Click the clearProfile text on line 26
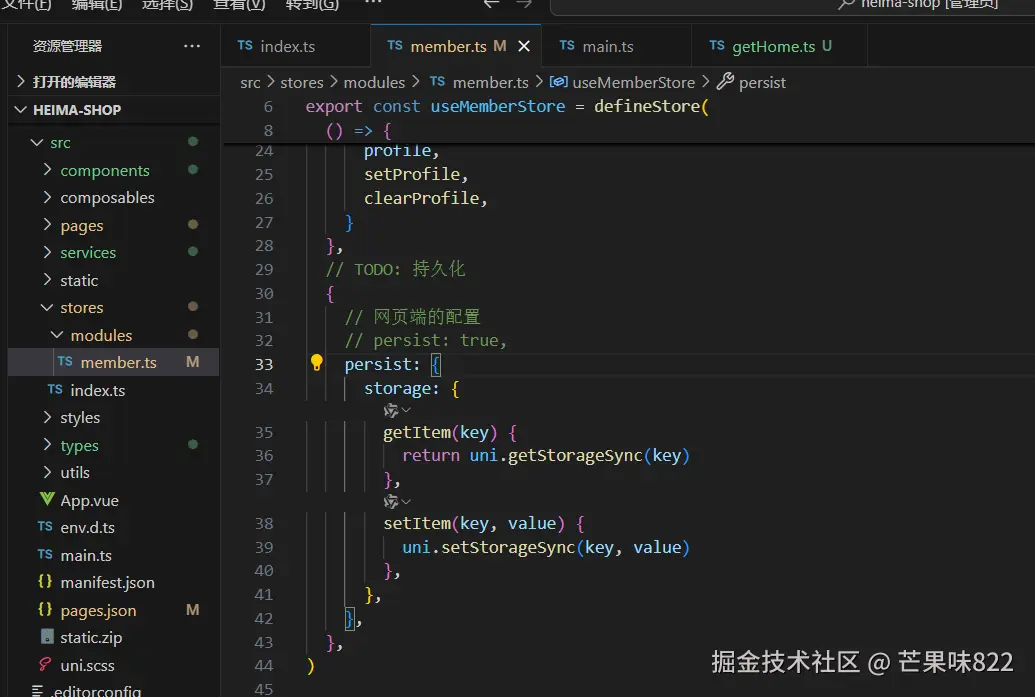1035x697 pixels. [422, 198]
